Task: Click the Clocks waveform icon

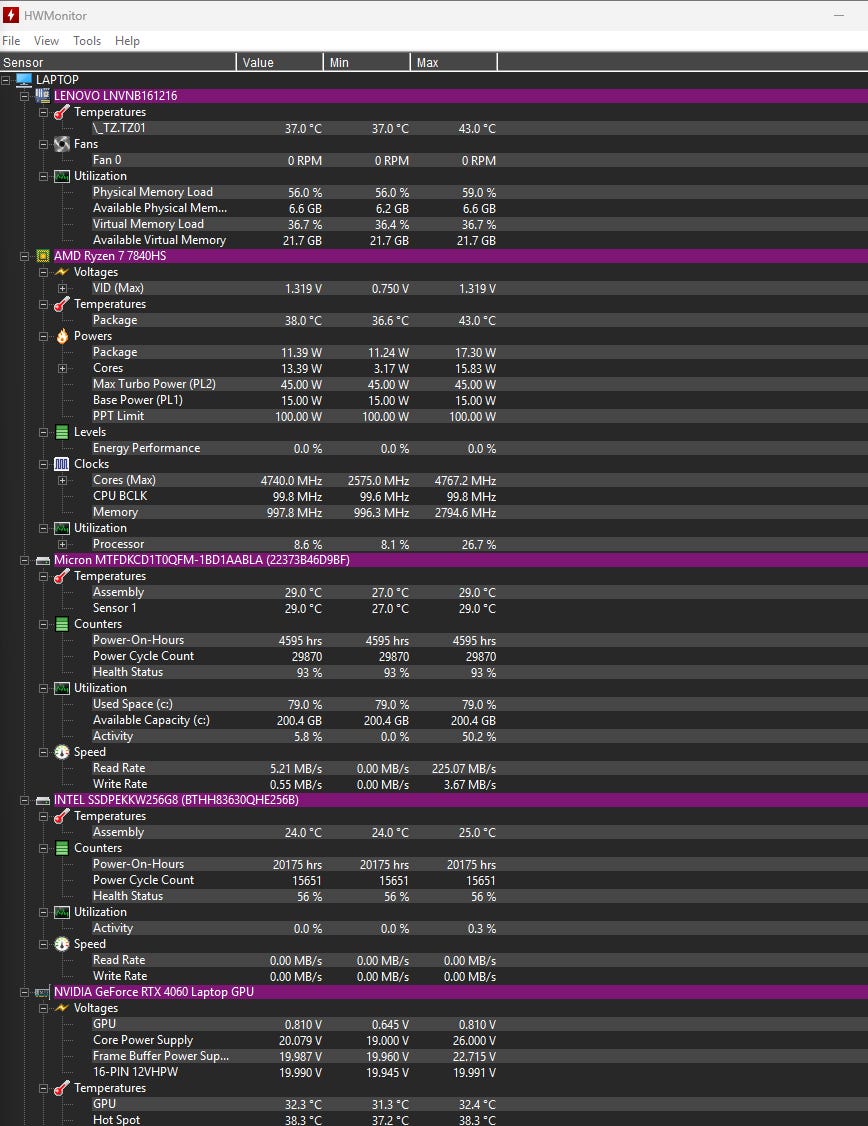Action: click(62, 464)
